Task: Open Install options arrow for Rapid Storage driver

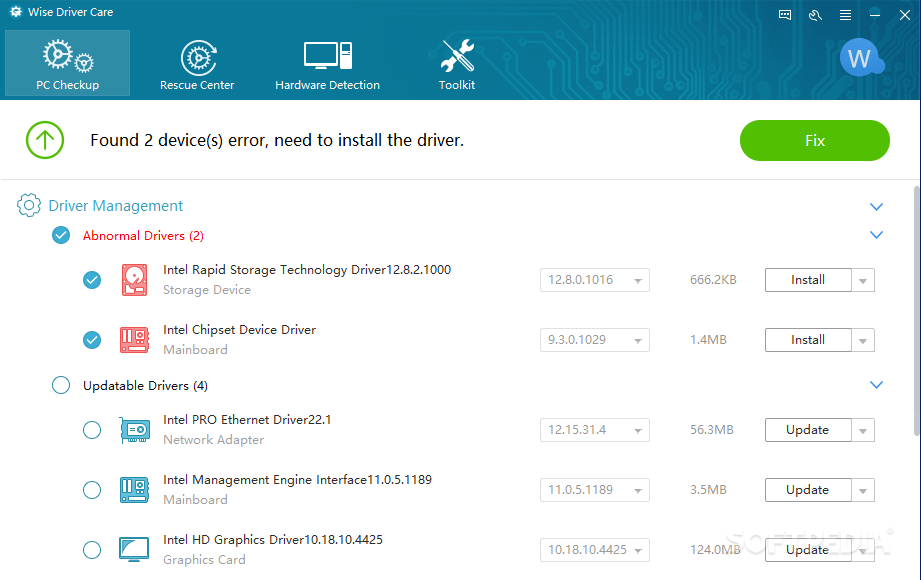Action: click(x=863, y=280)
